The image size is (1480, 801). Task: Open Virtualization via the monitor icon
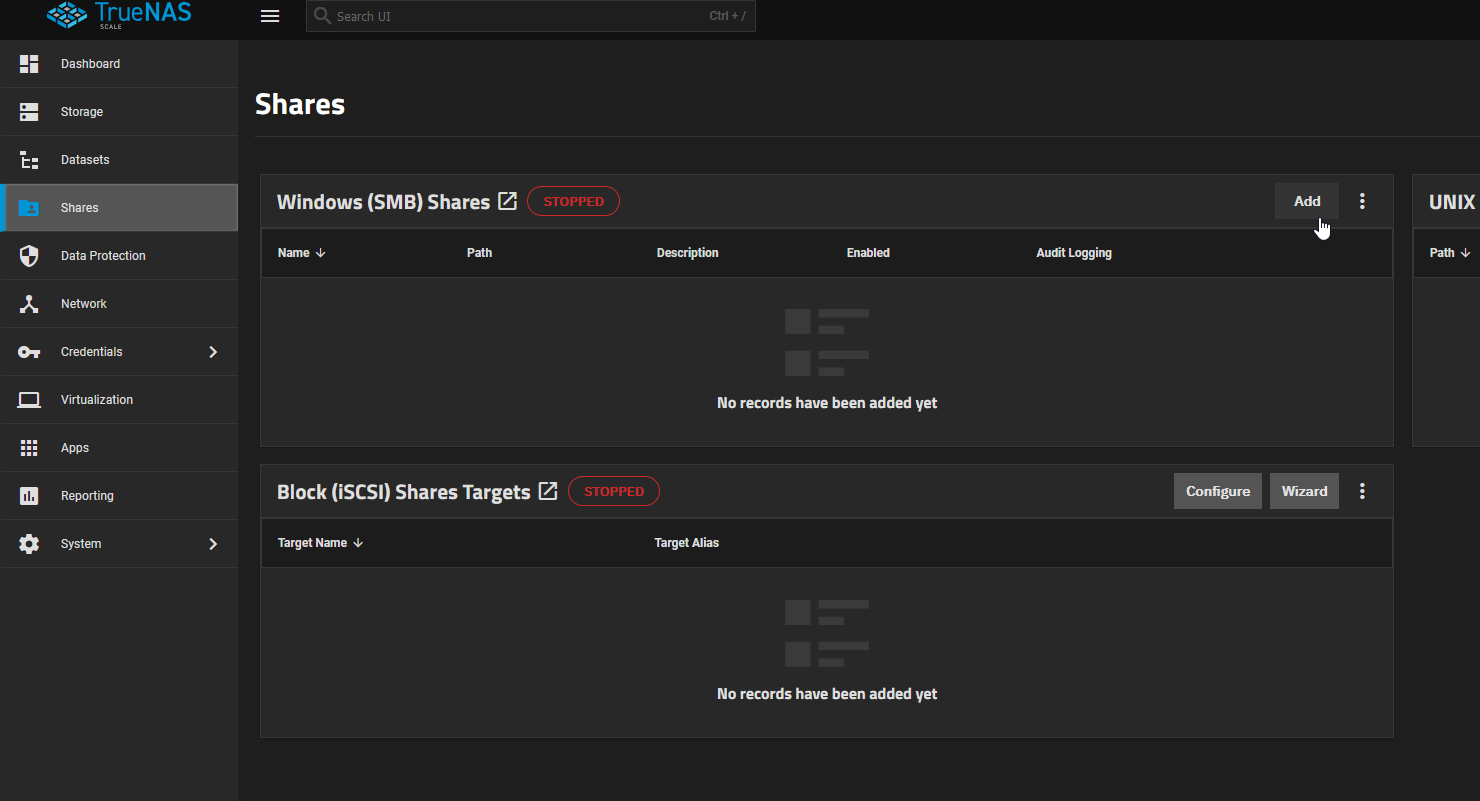[x=28, y=399]
